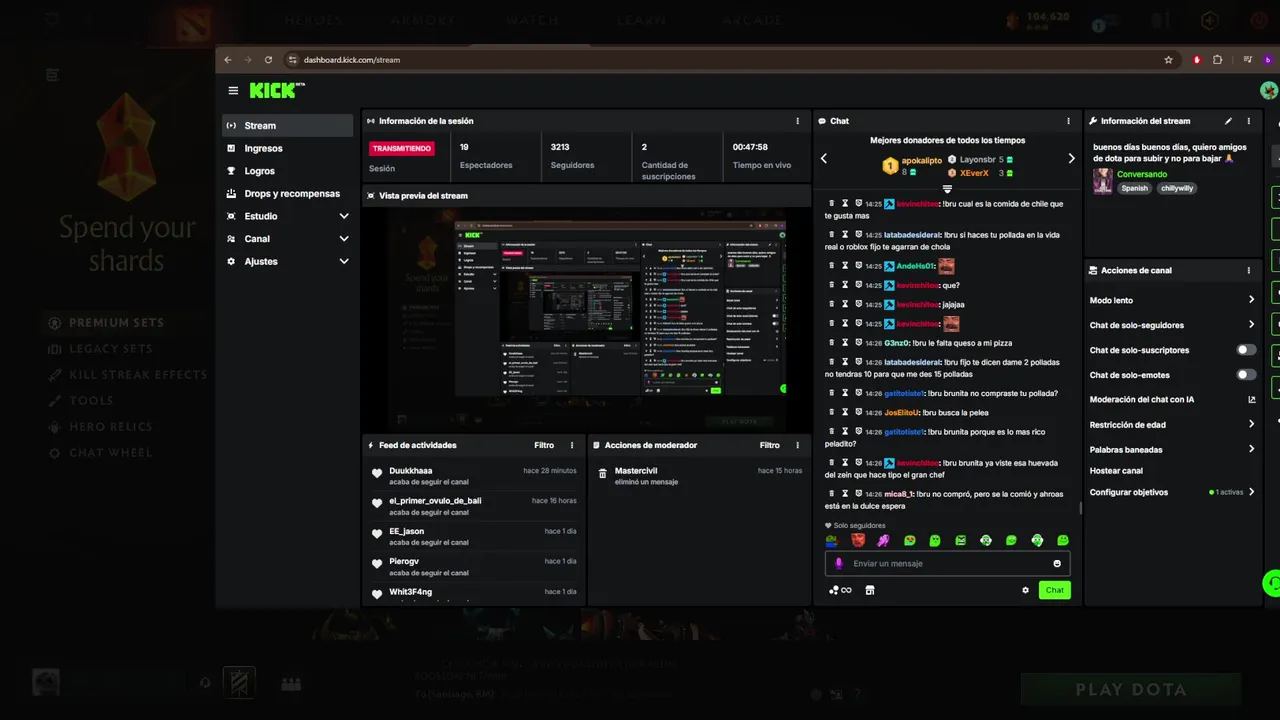The height and width of the screenshot is (720, 1280).
Task: Reload the page with the browser refresh button
Action: [268, 60]
